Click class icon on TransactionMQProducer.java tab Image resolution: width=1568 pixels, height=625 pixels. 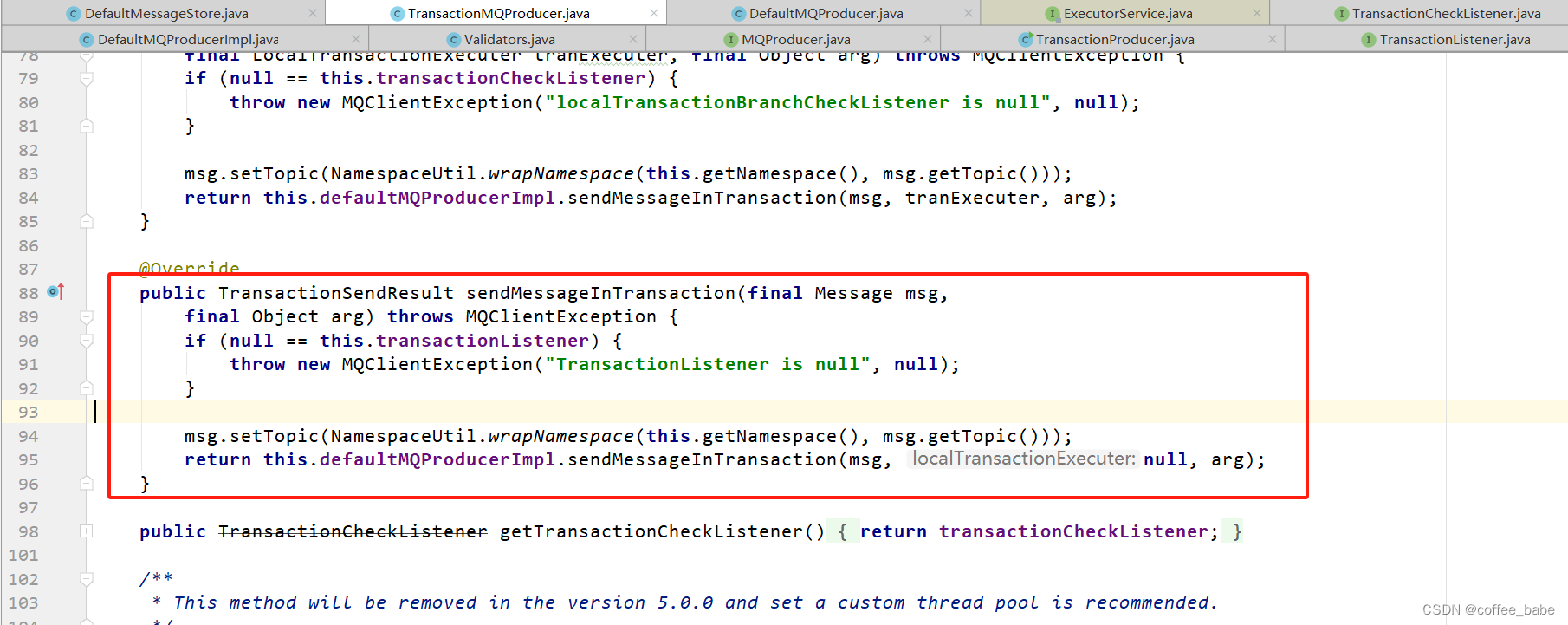pyautogui.click(x=397, y=14)
